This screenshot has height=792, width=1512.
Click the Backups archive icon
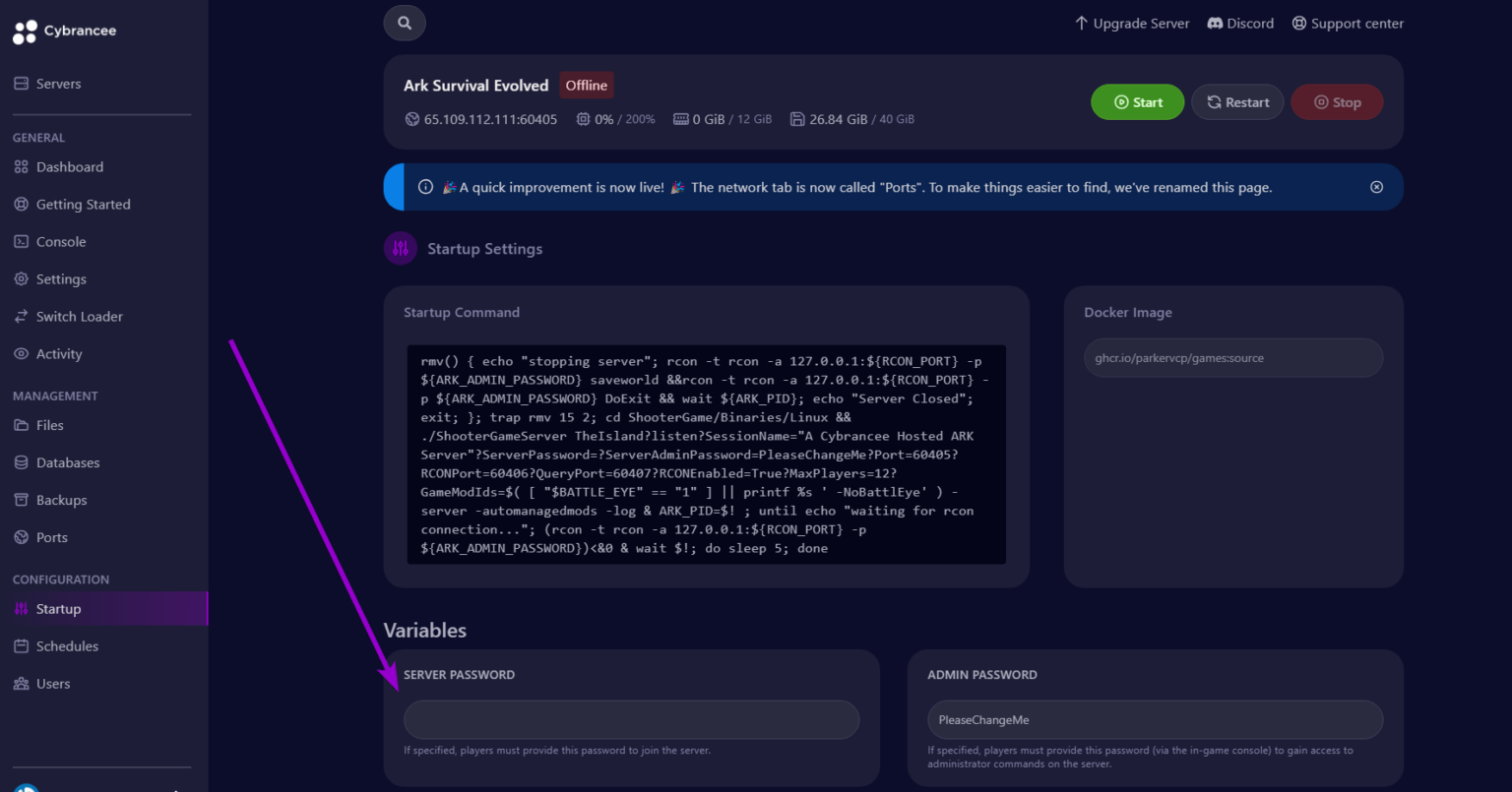pyautogui.click(x=21, y=500)
